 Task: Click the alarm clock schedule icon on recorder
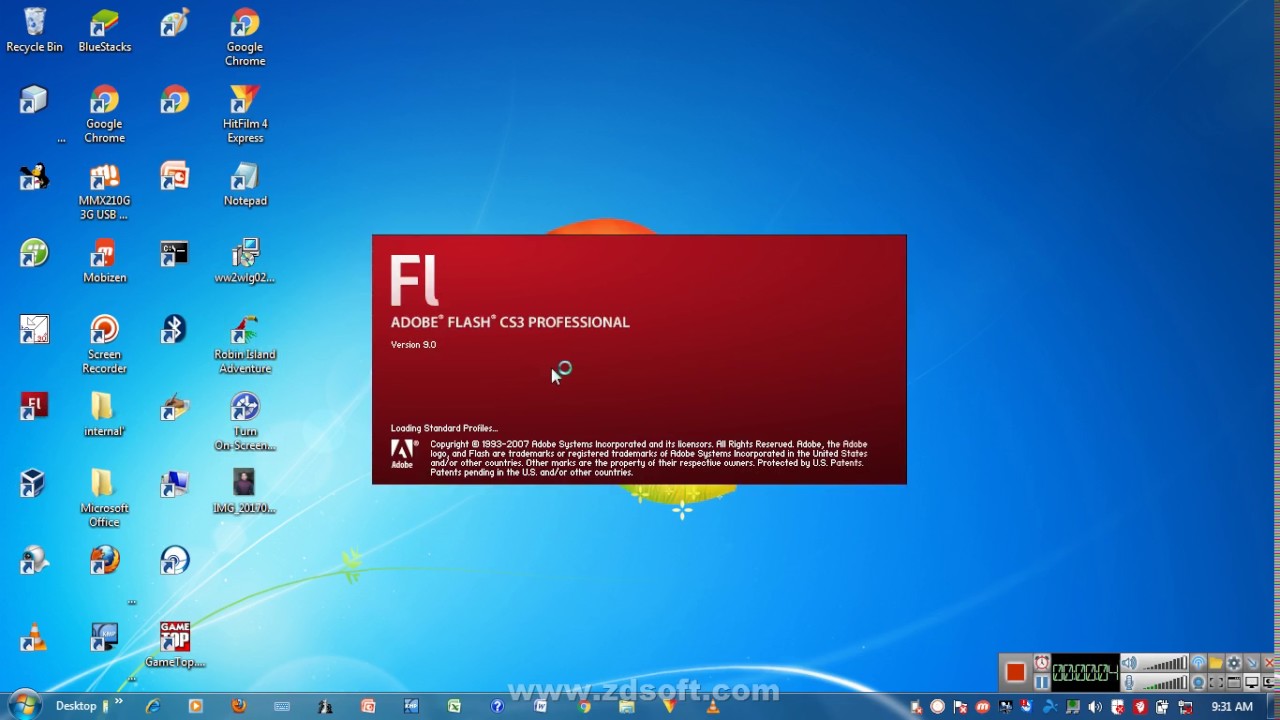click(1041, 663)
